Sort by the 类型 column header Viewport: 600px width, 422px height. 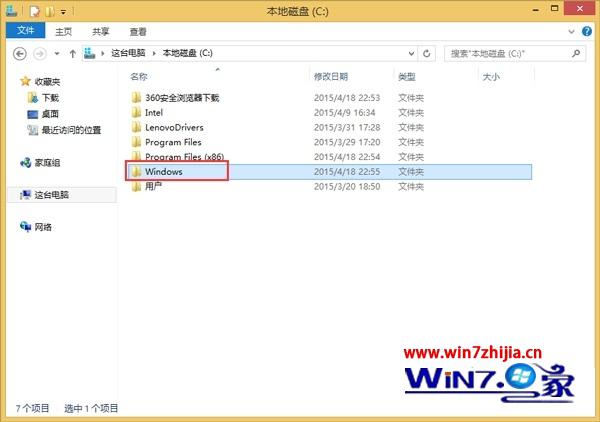pyautogui.click(x=406, y=77)
